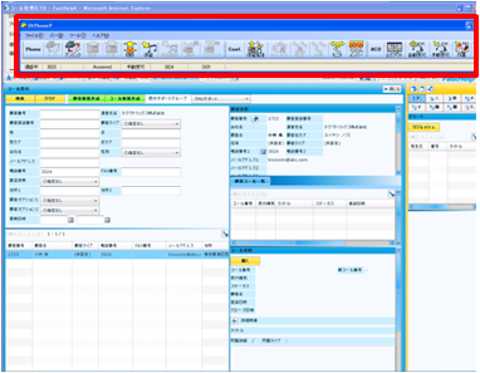
Task: Open the 性別 dropdown
Action: coord(151,153)
